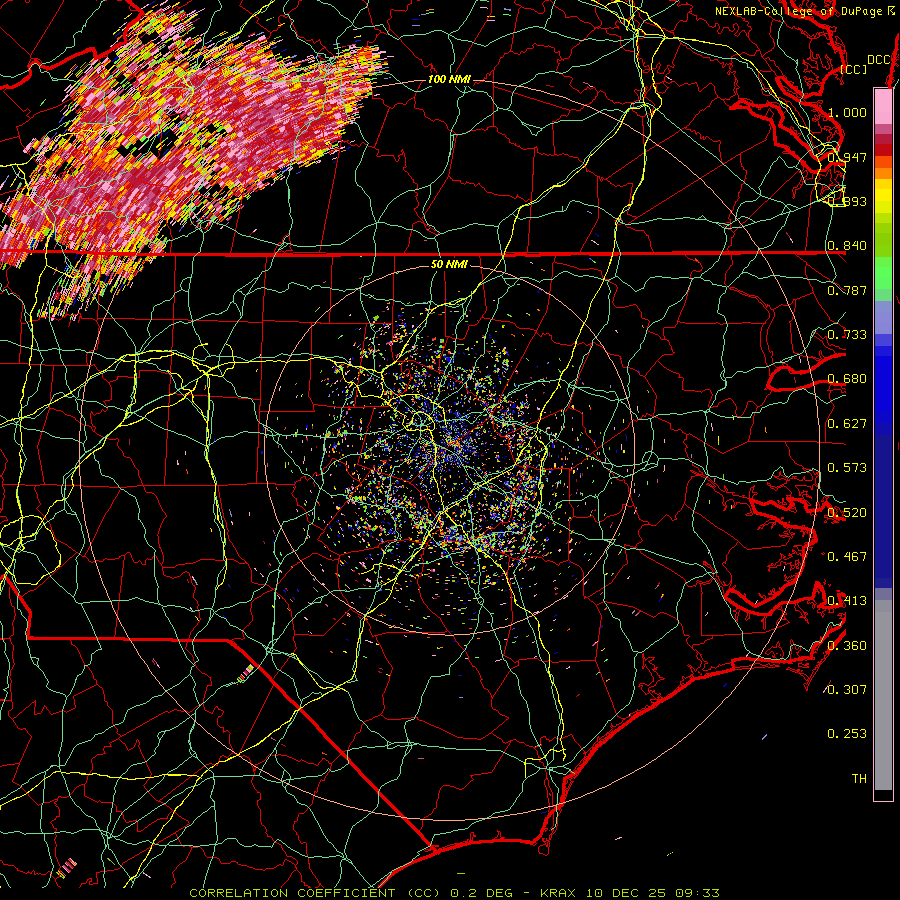Select the 0.307 scale value
This screenshot has width=900, height=900.
click(847, 690)
